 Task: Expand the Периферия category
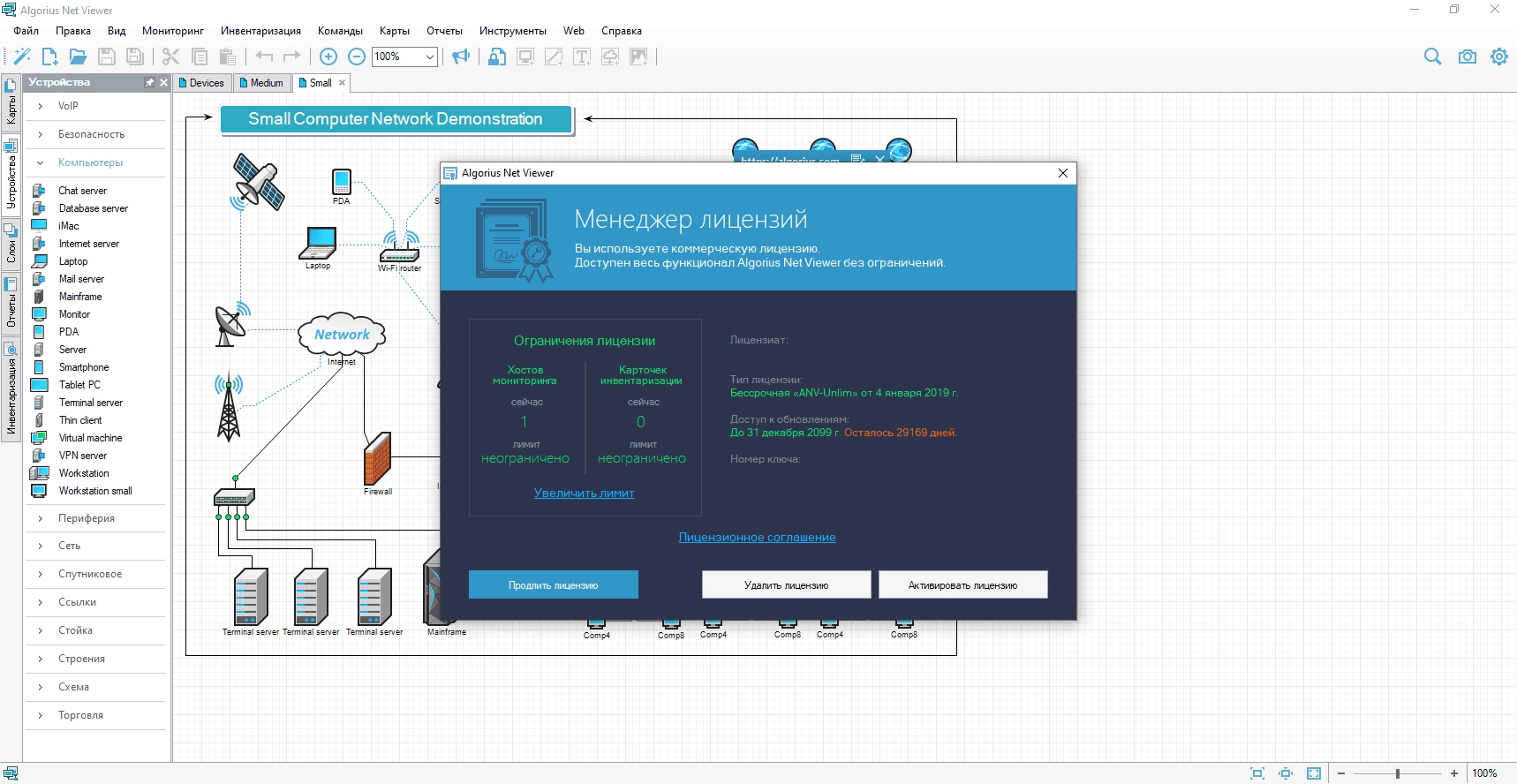pos(41,518)
